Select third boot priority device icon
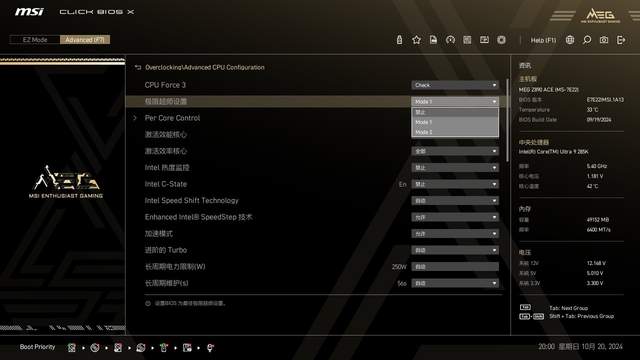This screenshot has height=360, width=640. pyautogui.click(x=118, y=347)
